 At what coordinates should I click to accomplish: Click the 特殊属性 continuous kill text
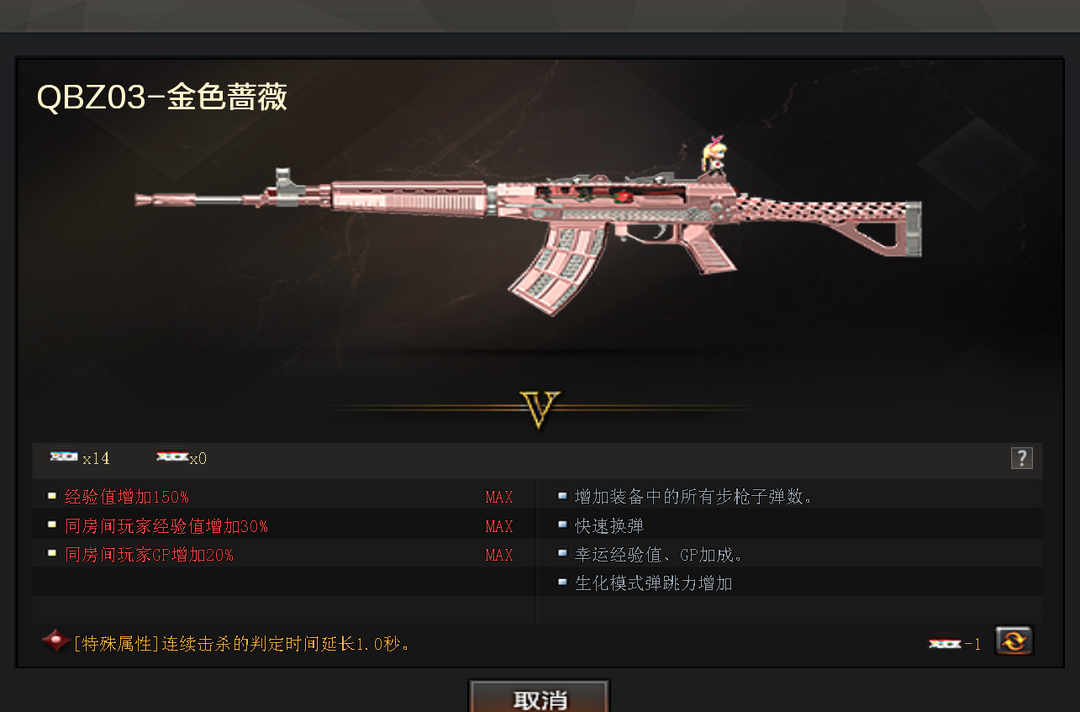tap(242, 644)
